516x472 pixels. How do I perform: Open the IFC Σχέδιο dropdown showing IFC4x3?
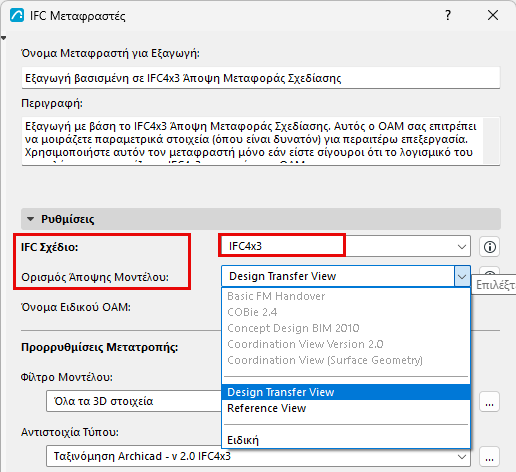pos(345,246)
